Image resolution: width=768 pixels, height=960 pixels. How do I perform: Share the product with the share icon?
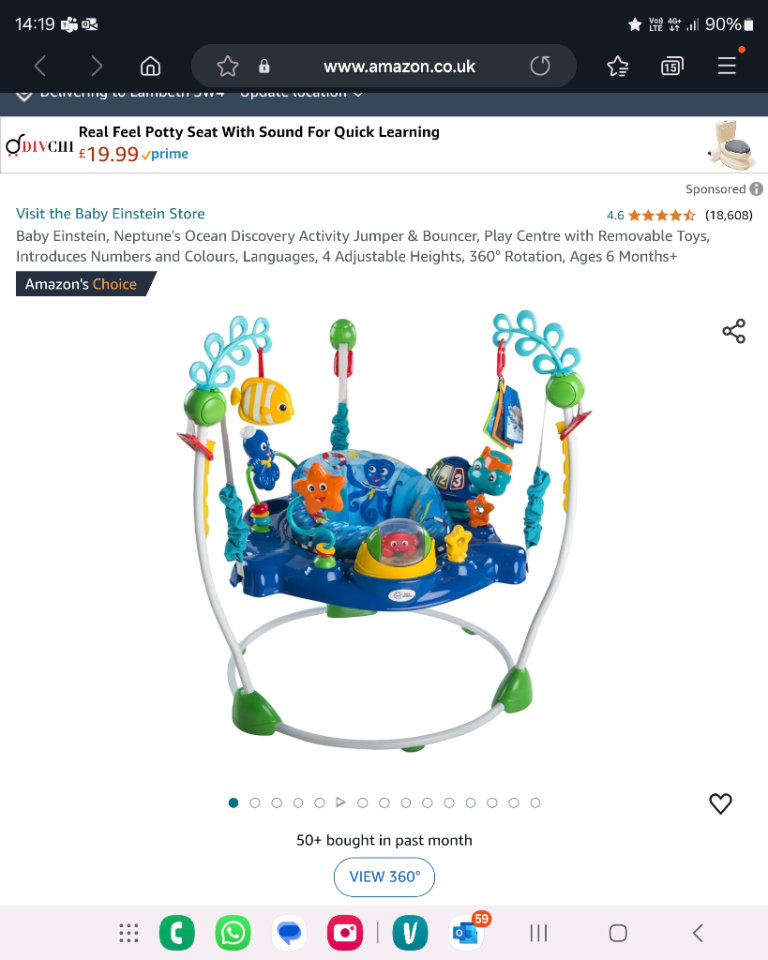click(x=734, y=331)
